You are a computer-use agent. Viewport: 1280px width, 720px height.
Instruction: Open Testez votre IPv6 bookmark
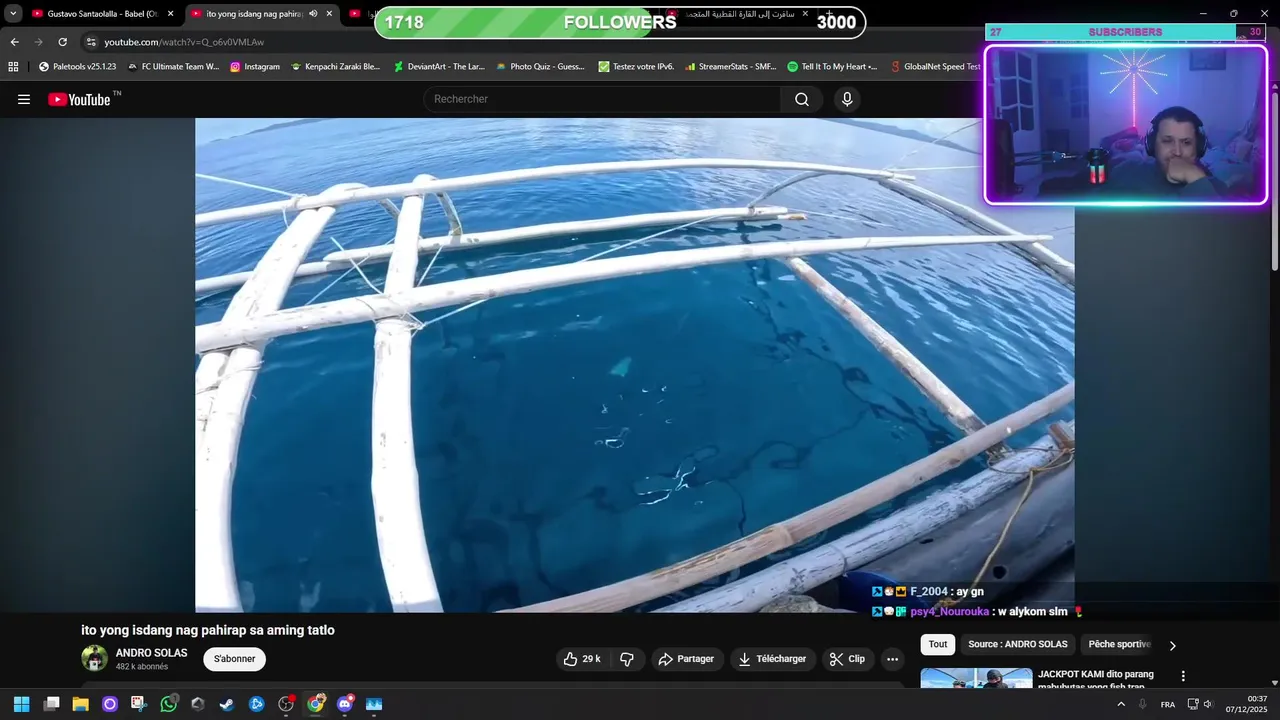tap(636, 67)
